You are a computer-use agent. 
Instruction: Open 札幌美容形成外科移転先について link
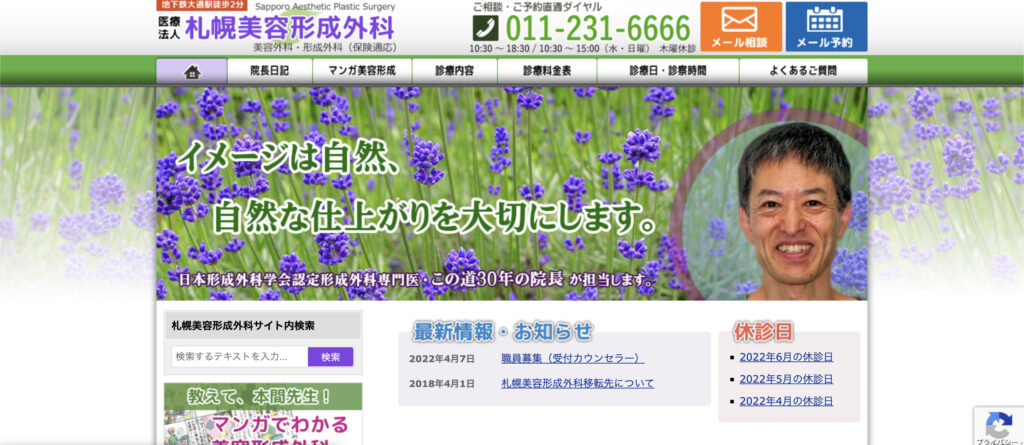point(577,383)
